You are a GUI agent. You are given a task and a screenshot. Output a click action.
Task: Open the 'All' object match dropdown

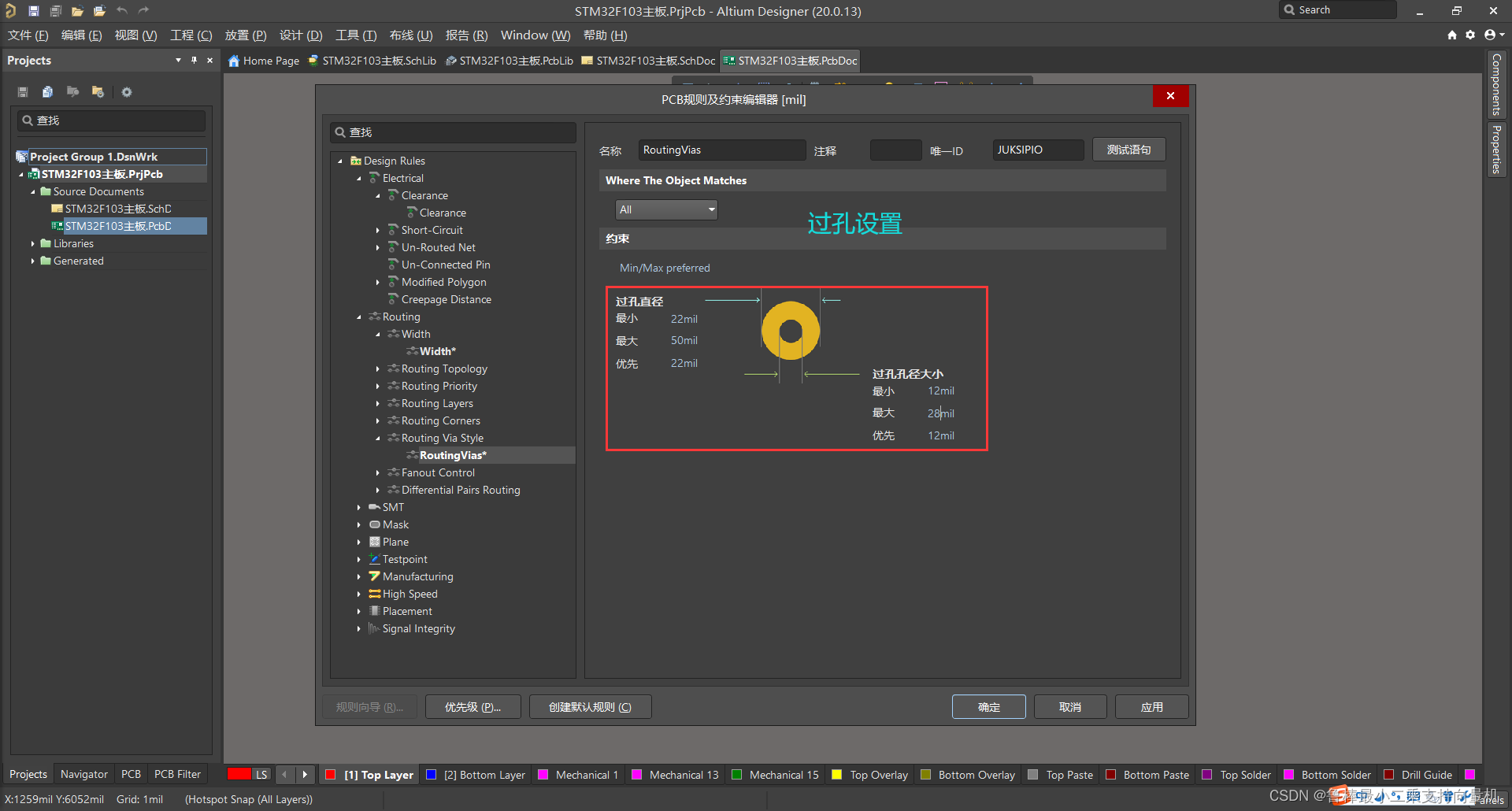click(666, 209)
